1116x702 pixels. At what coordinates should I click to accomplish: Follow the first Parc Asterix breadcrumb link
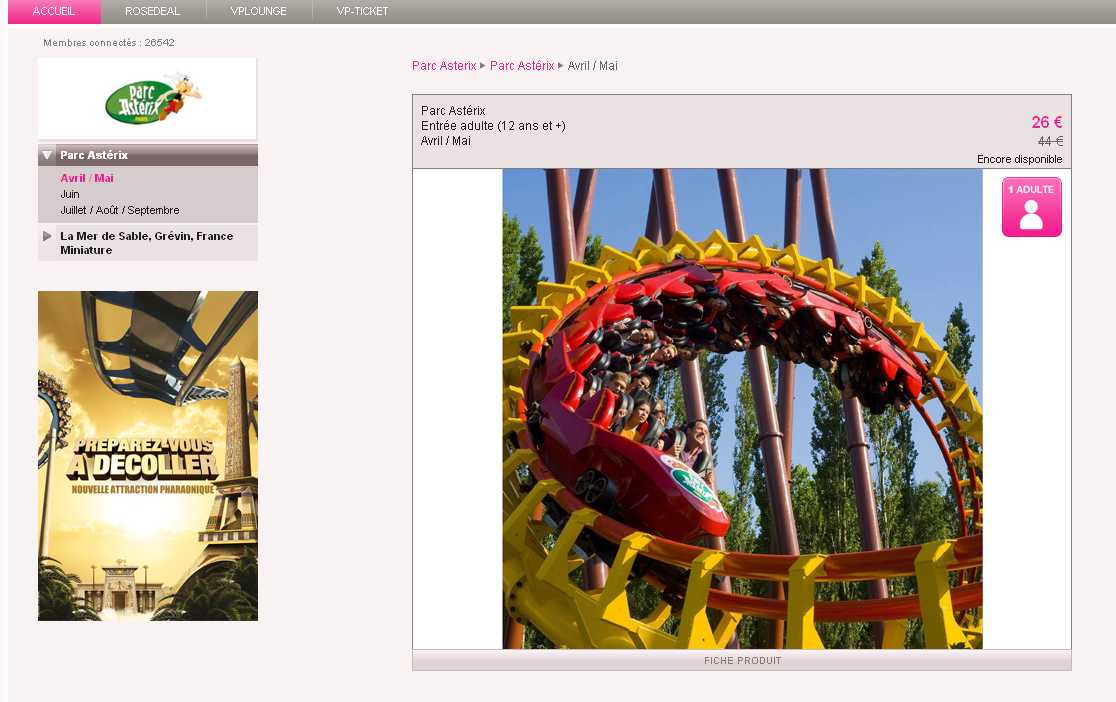(x=444, y=66)
